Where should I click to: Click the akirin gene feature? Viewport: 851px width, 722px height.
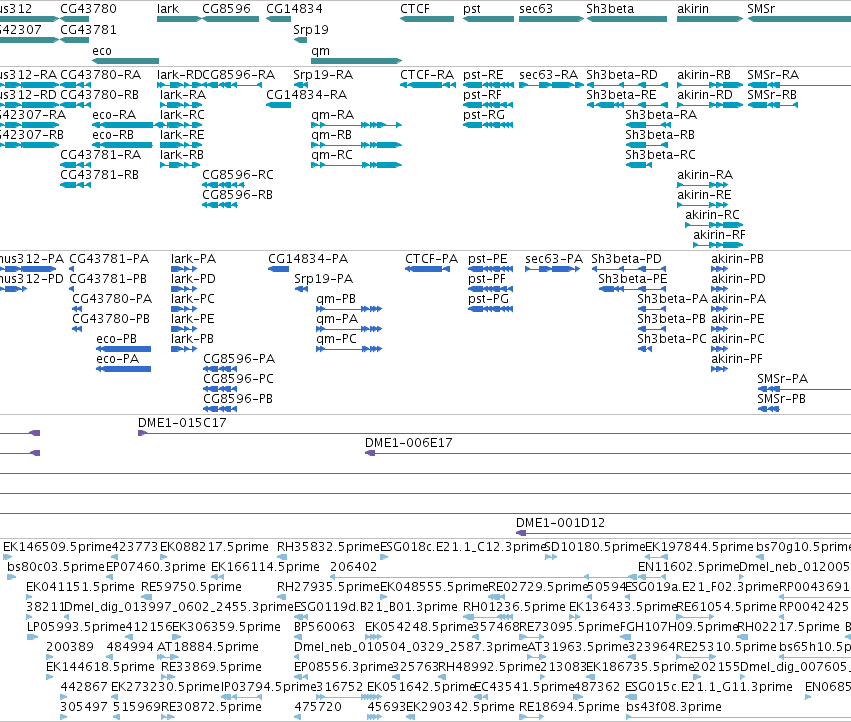(710, 19)
